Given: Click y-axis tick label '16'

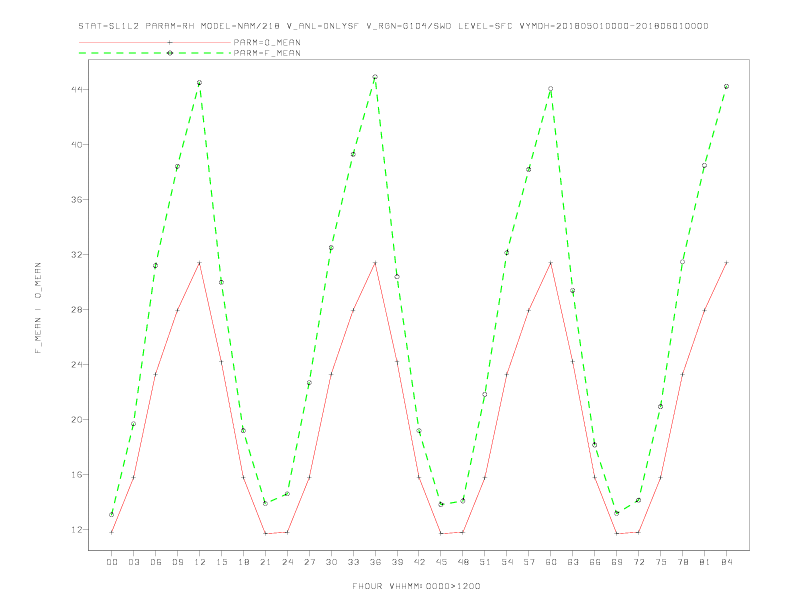Looking at the screenshot, I should pos(77,475).
